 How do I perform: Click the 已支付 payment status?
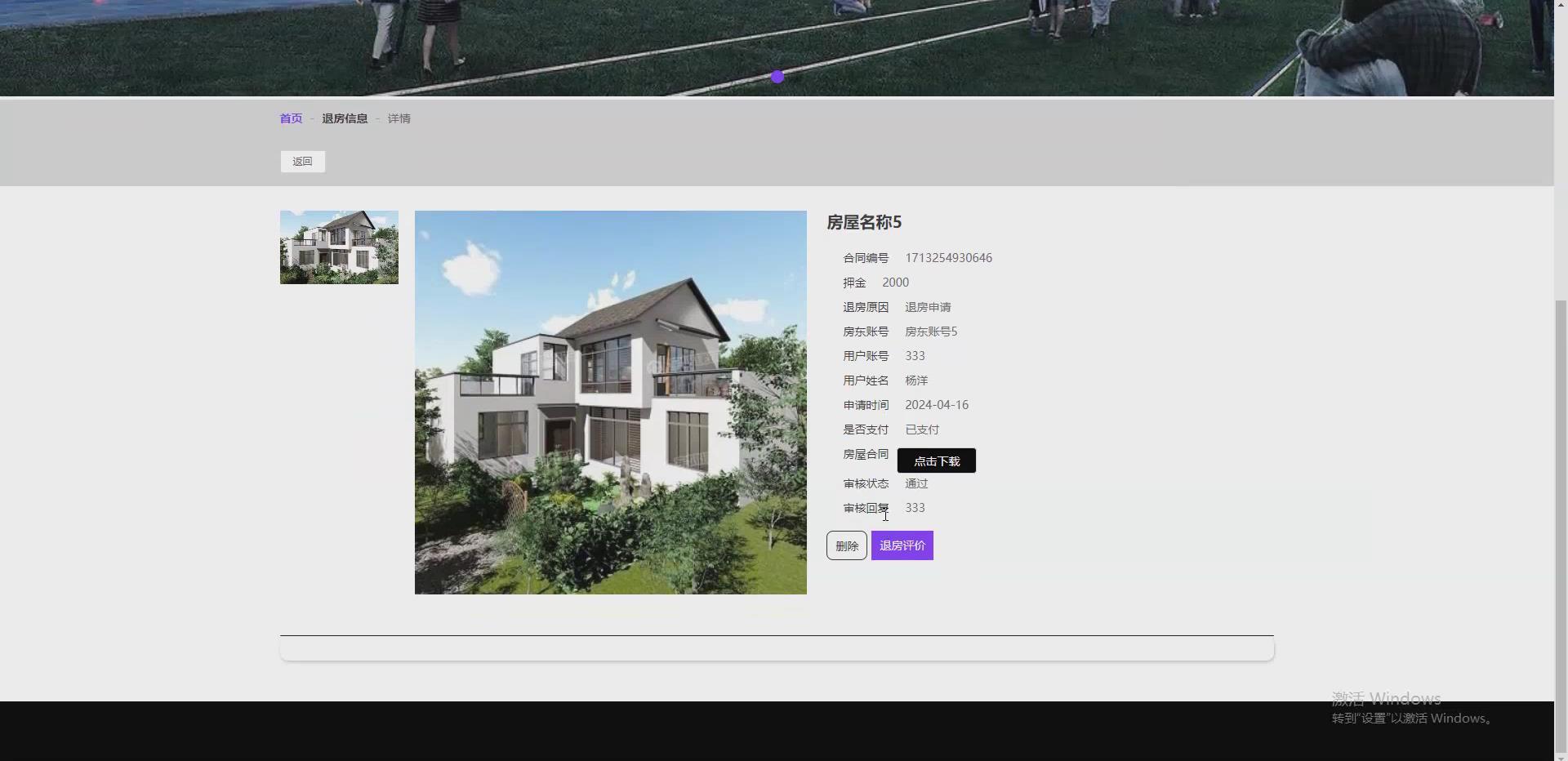point(922,429)
